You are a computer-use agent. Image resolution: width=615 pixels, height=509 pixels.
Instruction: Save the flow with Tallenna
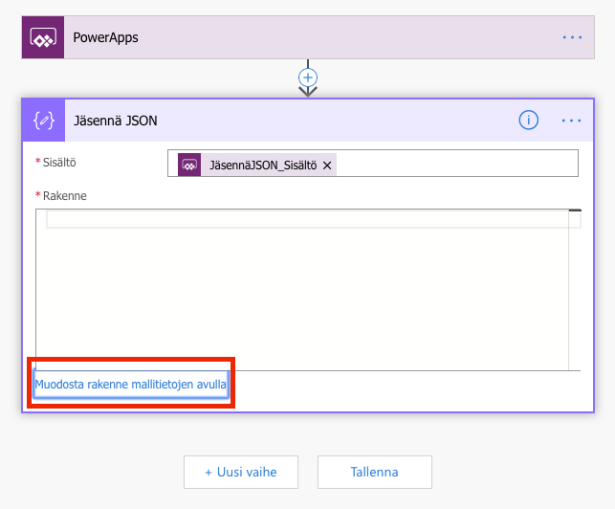374,472
